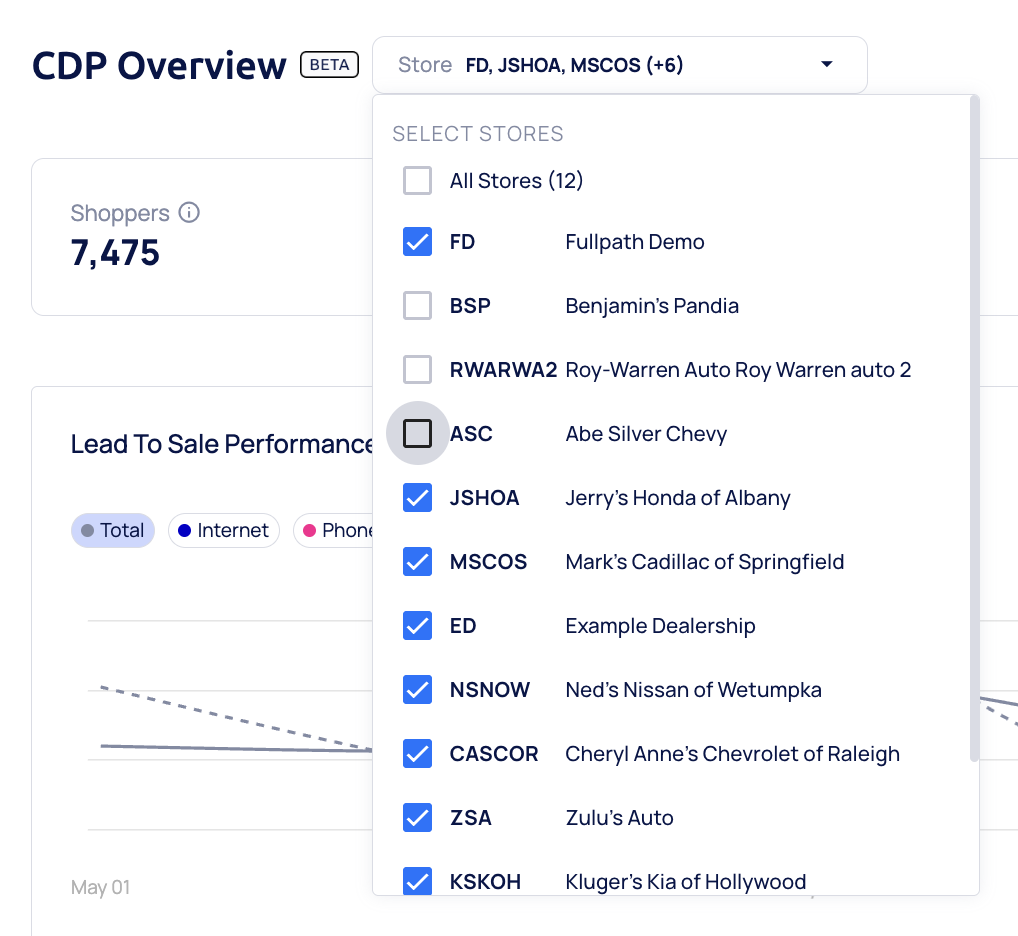Viewport: 1018px width, 936px height.
Task: Collapse the Store dropdown using the arrow
Action: [826, 65]
